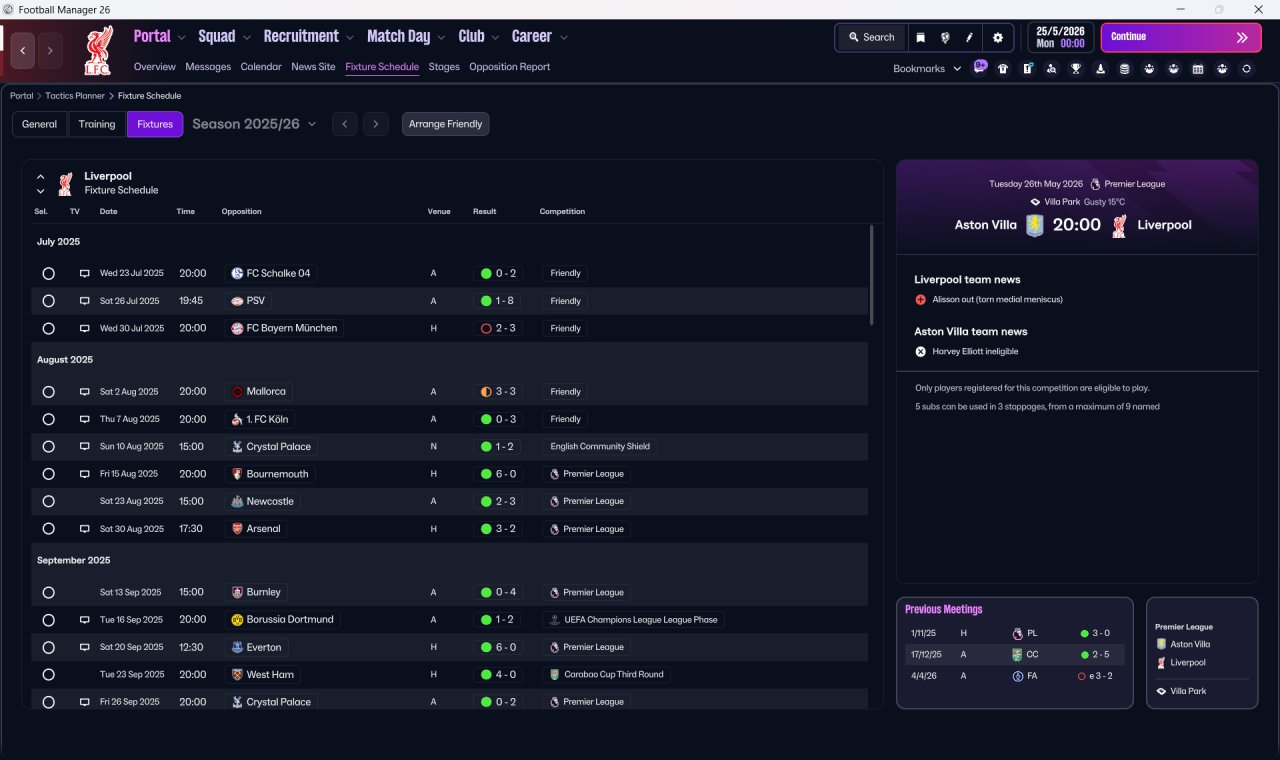The width and height of the screenshot is (1280, 760).
Task: Open the Messages tab
Action: [208, 67]
